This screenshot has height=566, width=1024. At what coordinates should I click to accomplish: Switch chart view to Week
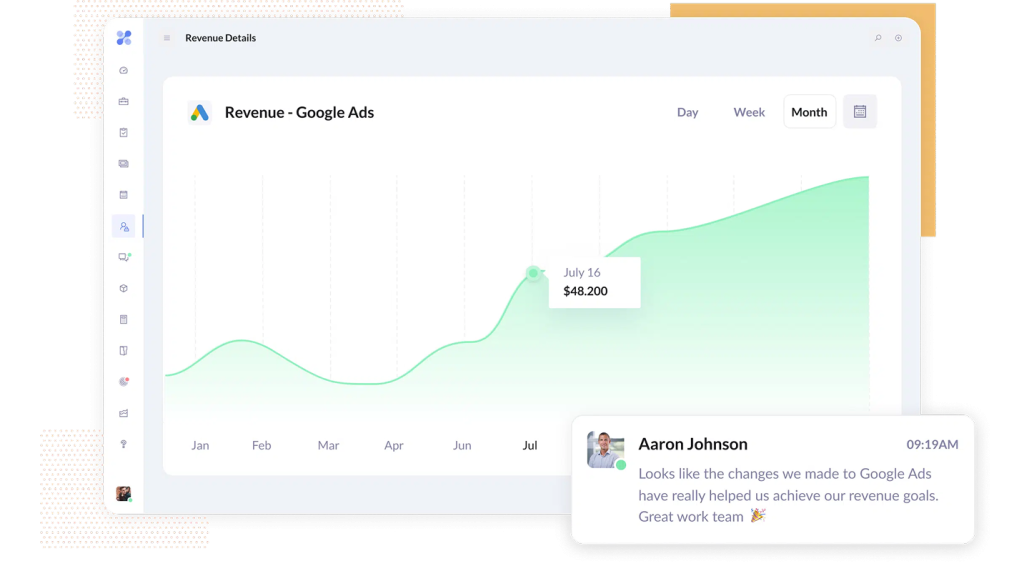tap(749, 112)
